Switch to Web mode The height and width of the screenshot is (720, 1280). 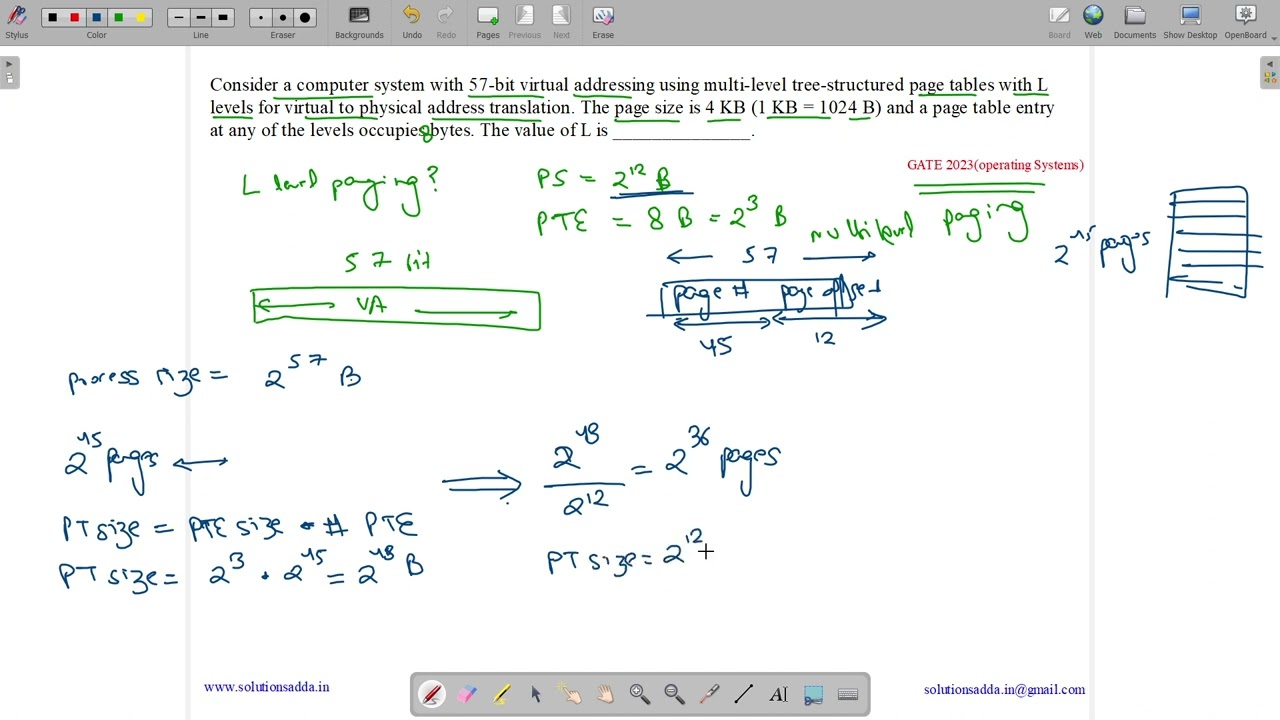click(x=1093, y=22)
